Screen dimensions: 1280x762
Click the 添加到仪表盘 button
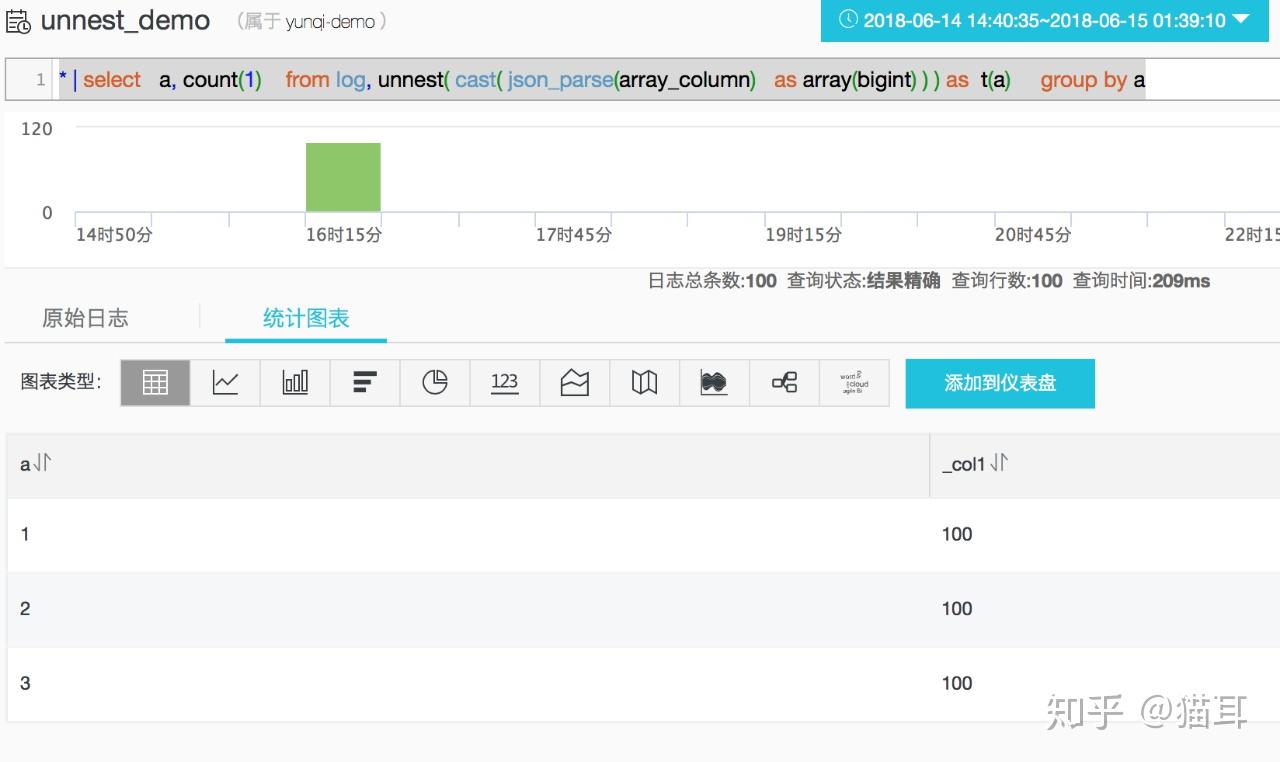pyautogui.click(x=1000, y=383)
